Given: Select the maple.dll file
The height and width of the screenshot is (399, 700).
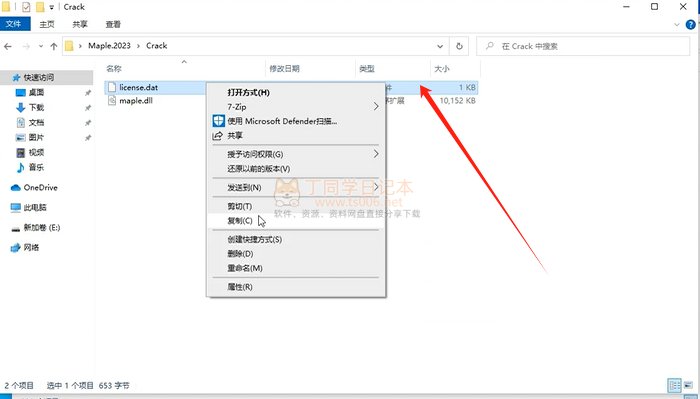Looking at the screenshot, I should point(136,101).
